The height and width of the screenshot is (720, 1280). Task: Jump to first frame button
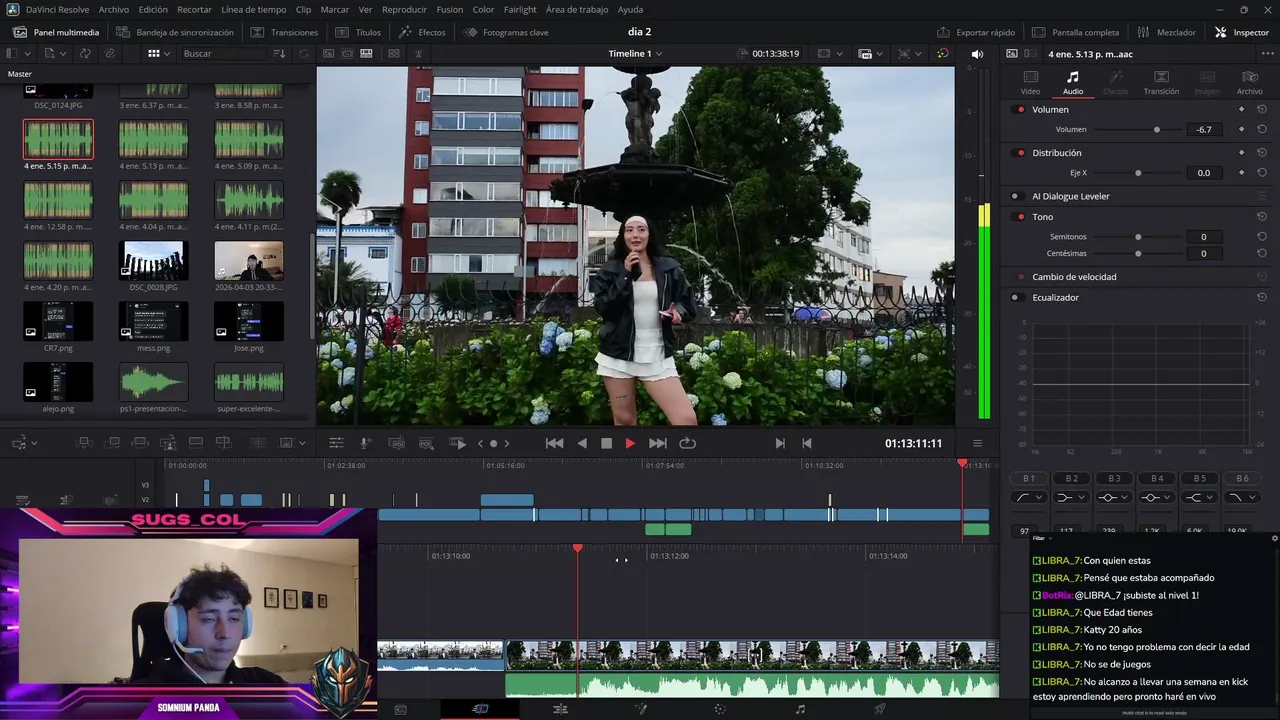click(554, 443)
